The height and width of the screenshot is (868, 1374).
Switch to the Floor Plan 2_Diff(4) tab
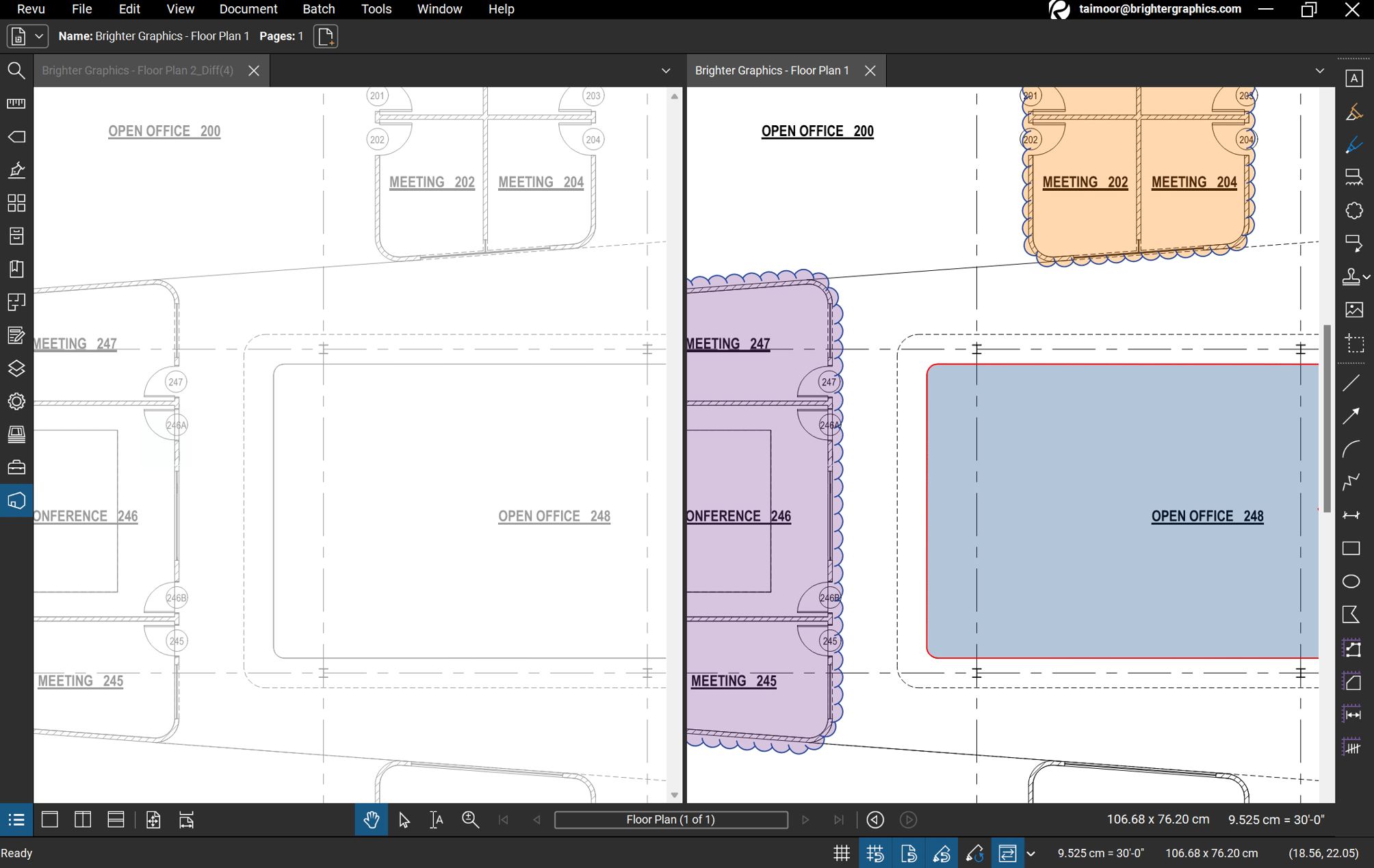[137, 70]
